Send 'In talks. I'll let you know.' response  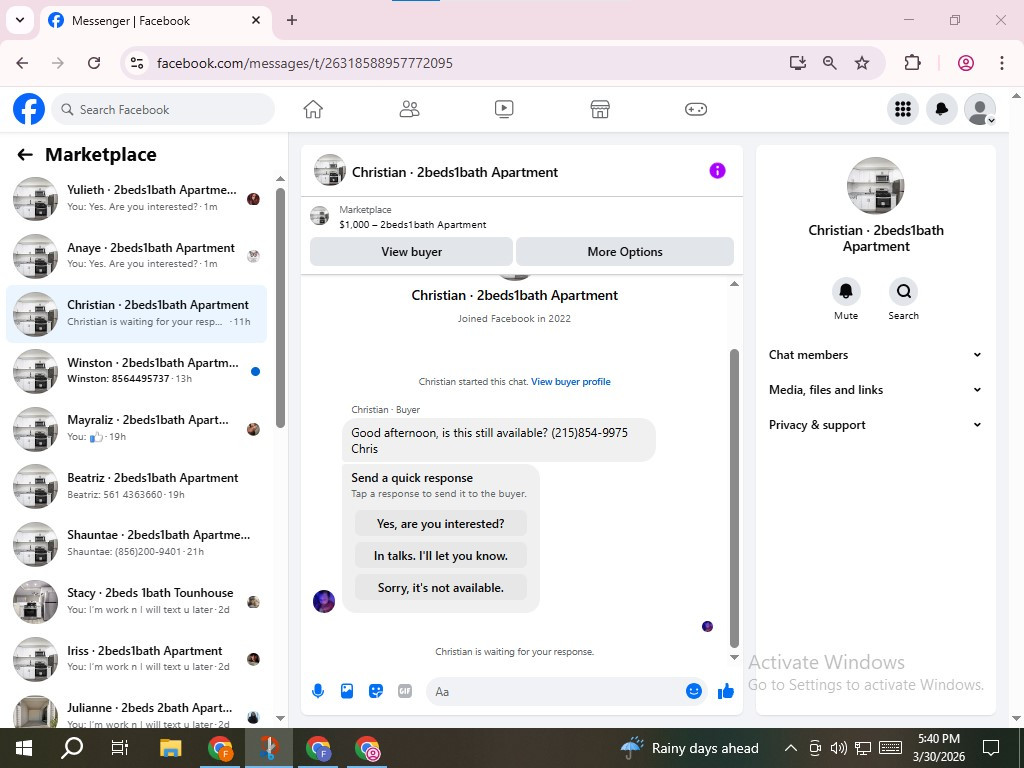(x=441, y=556)
